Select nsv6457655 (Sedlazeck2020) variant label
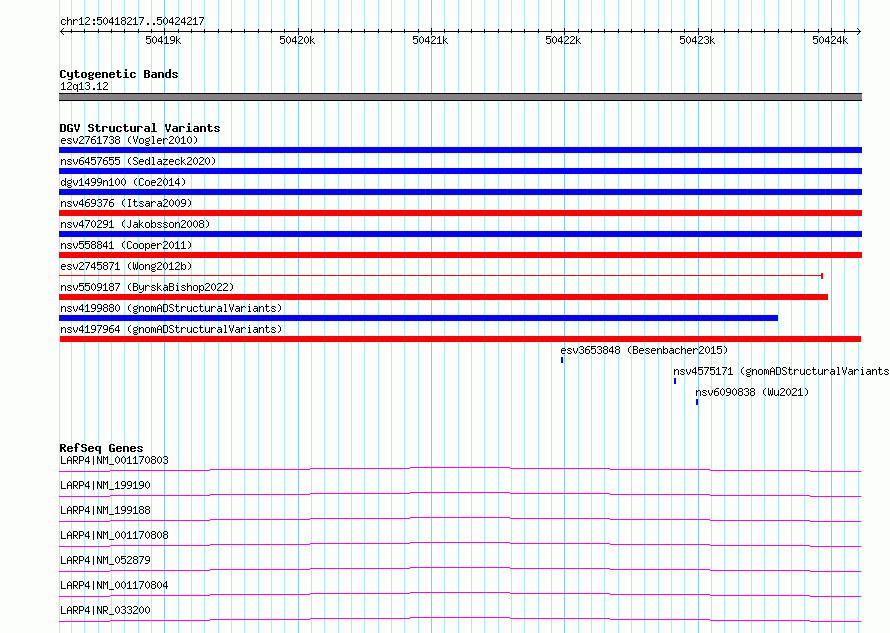This screenshot has width=890, height=633. [138, 161]
